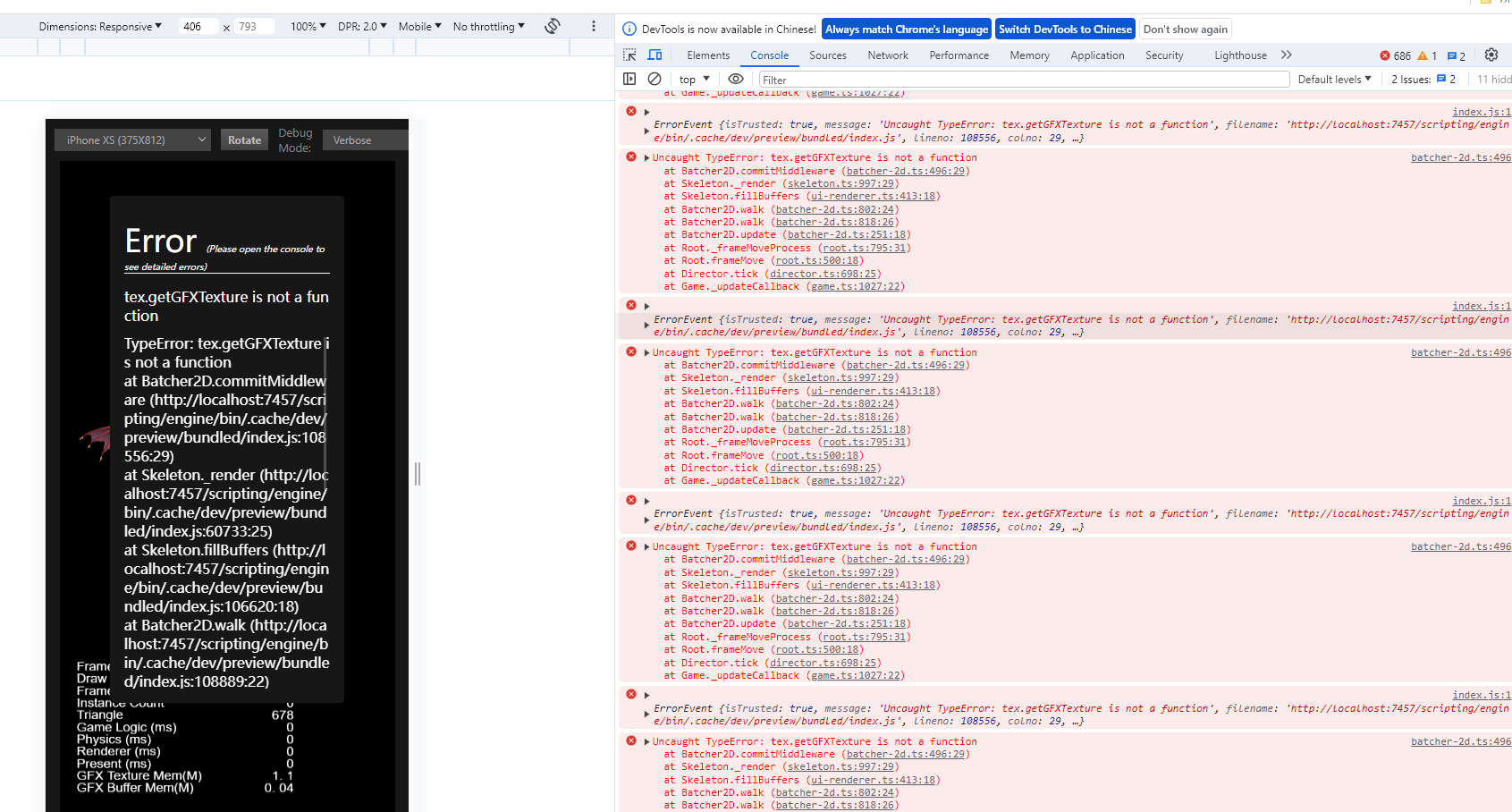Open topmost index.js:1 source link
This screenshot has height=812, width=1512.
(x=1482, y=112)
